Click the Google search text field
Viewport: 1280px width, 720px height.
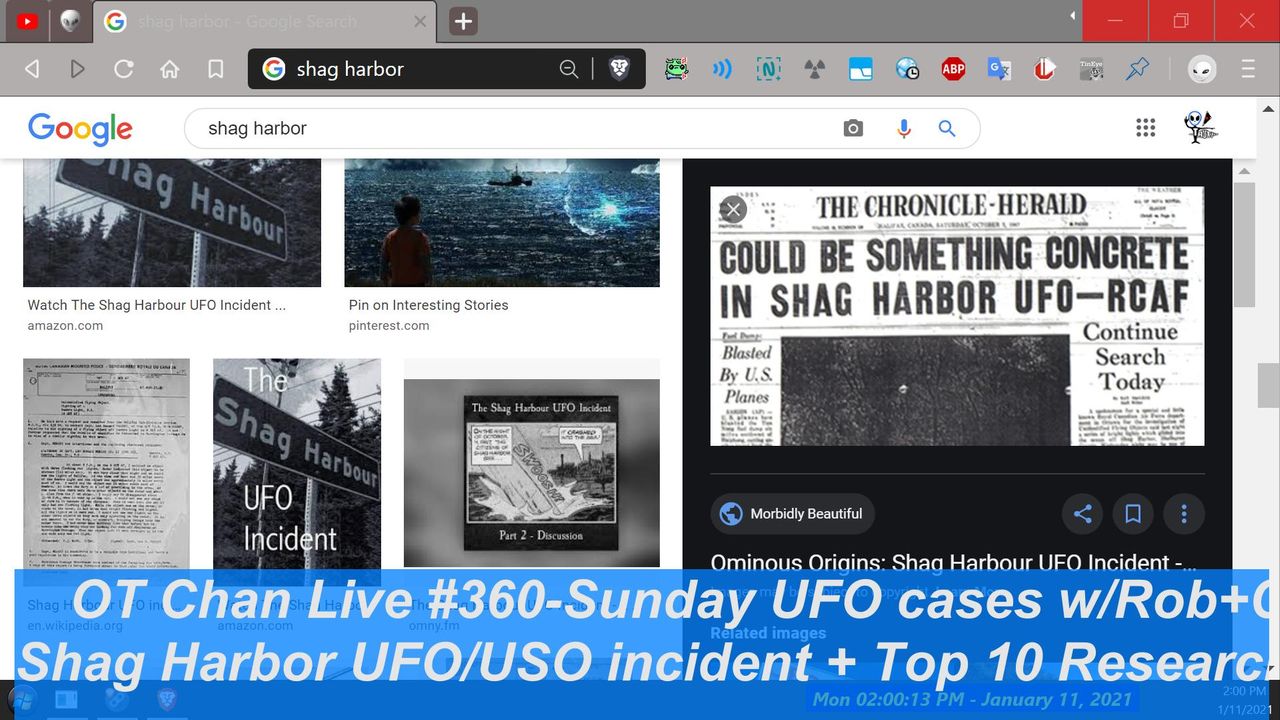pyautogui.click(x=510, y=129)
